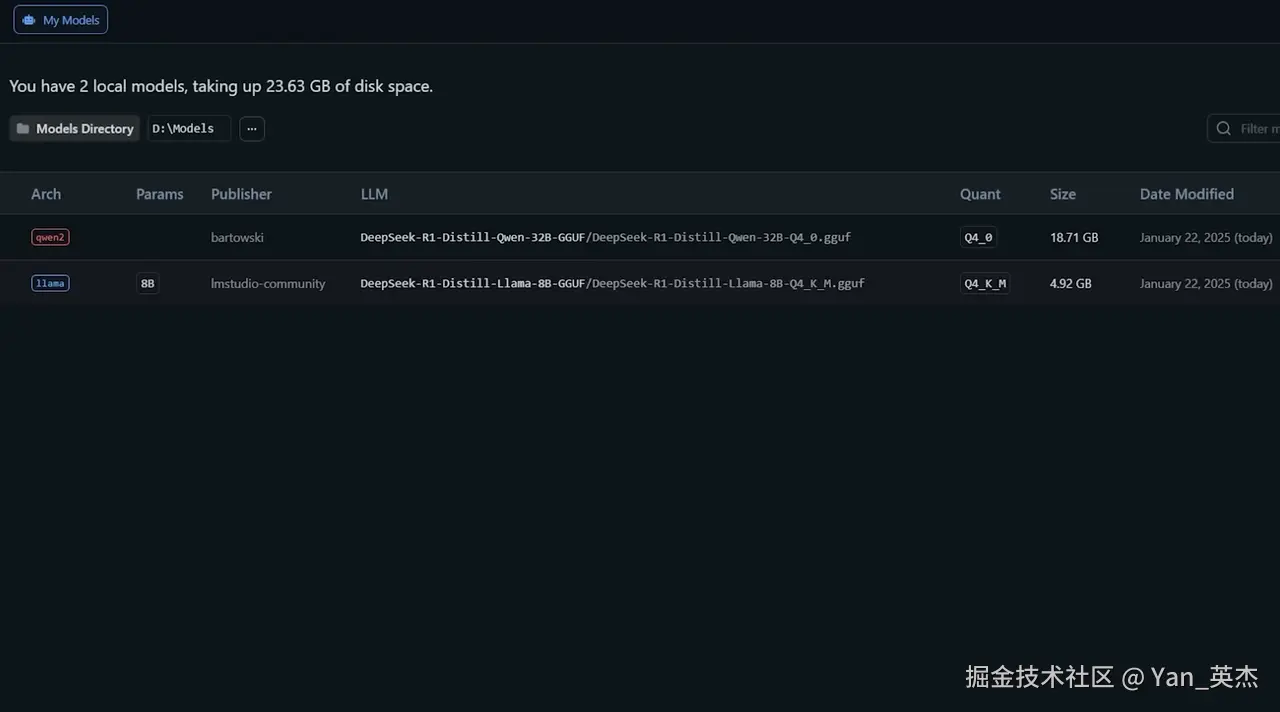Open the My Models tab
Viewport: 1280px width, 712px height.
(61, 20)
